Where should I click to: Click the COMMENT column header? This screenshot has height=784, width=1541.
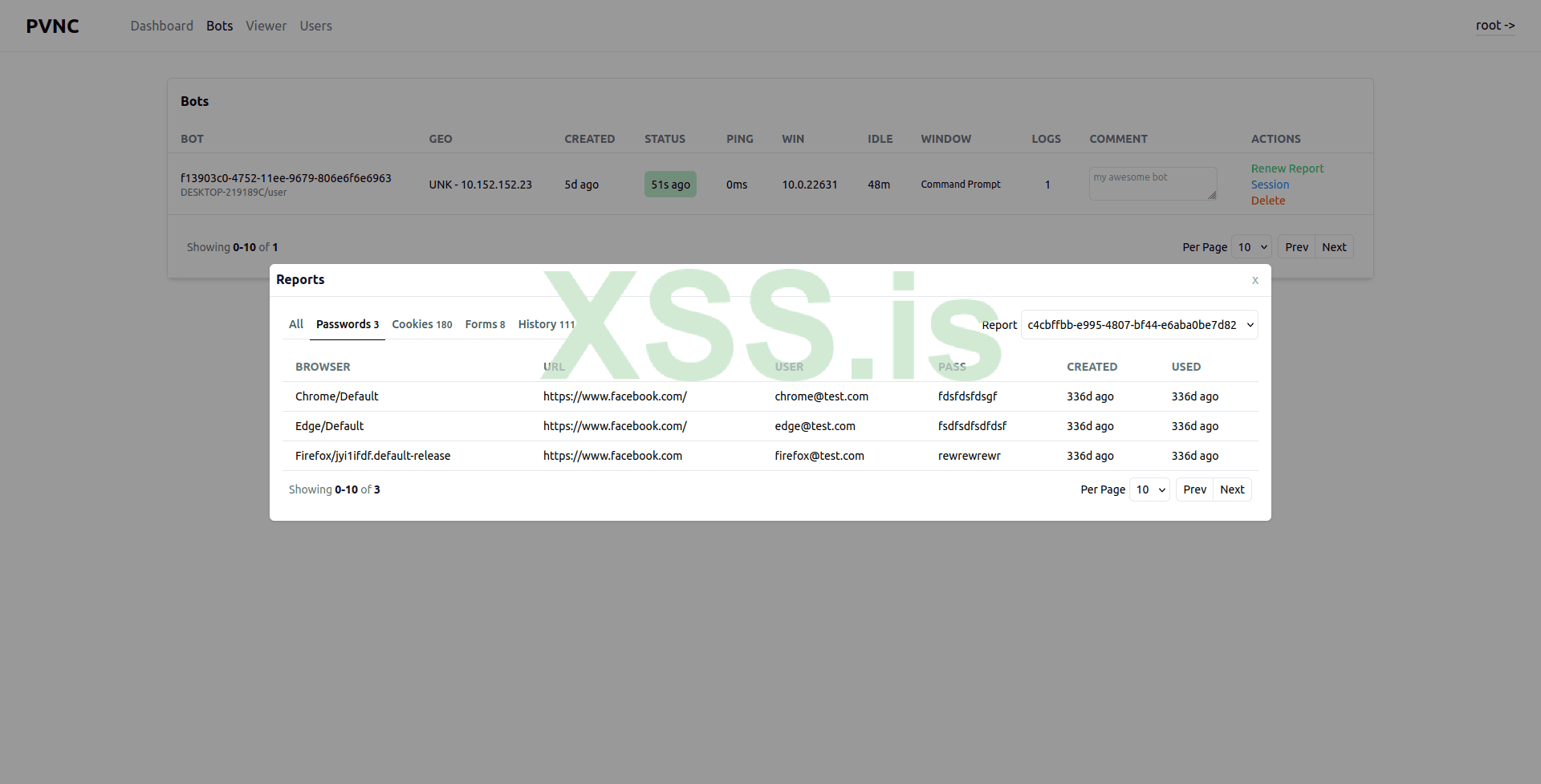click(x=1119, y=139)
